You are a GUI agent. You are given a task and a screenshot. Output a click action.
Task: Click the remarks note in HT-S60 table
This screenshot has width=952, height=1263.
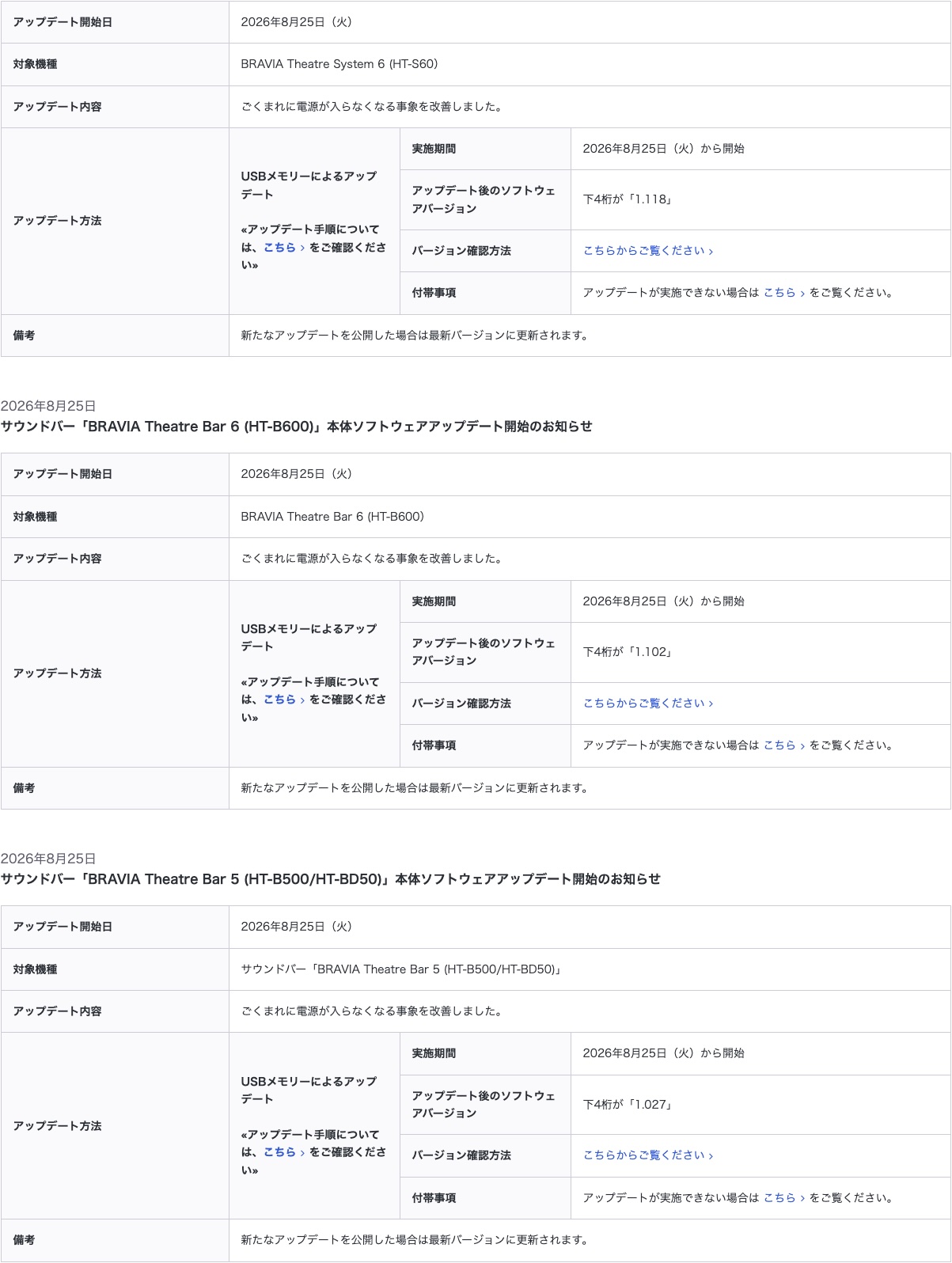415,336
